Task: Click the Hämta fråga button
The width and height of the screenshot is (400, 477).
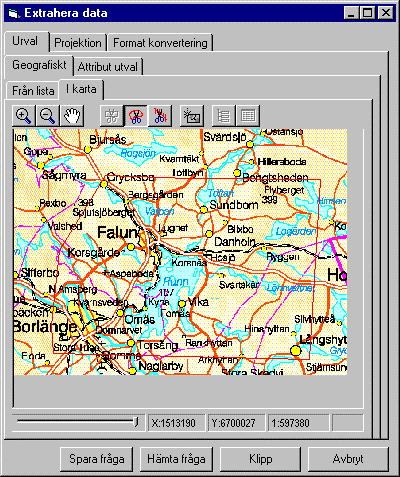Action: click(176, 459)
